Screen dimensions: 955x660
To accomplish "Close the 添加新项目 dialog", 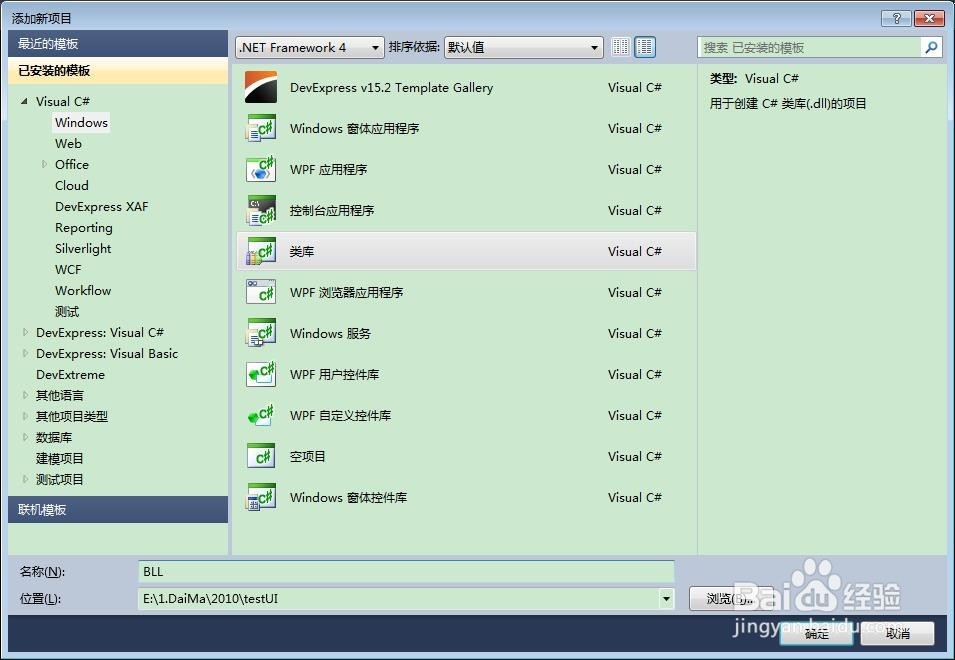I will [x=929, y=18].
